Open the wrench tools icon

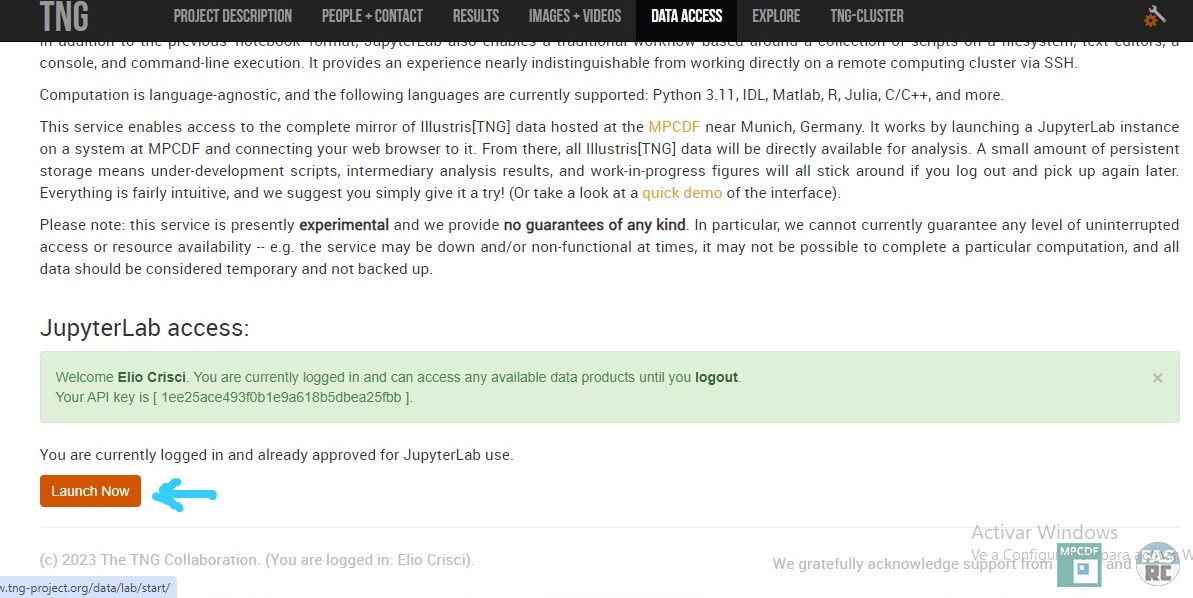[x=1154, y=16]
